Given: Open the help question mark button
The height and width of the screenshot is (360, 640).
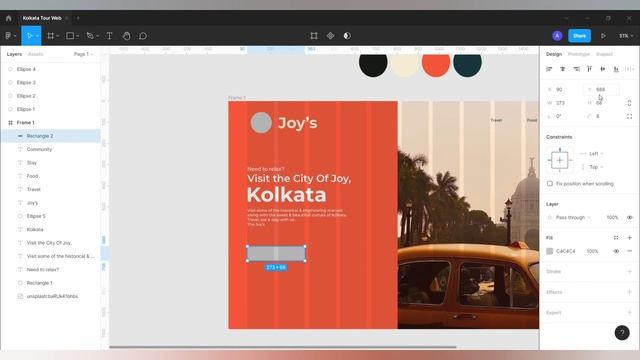Looking at the screenshot, I should (x=622, y=333).
